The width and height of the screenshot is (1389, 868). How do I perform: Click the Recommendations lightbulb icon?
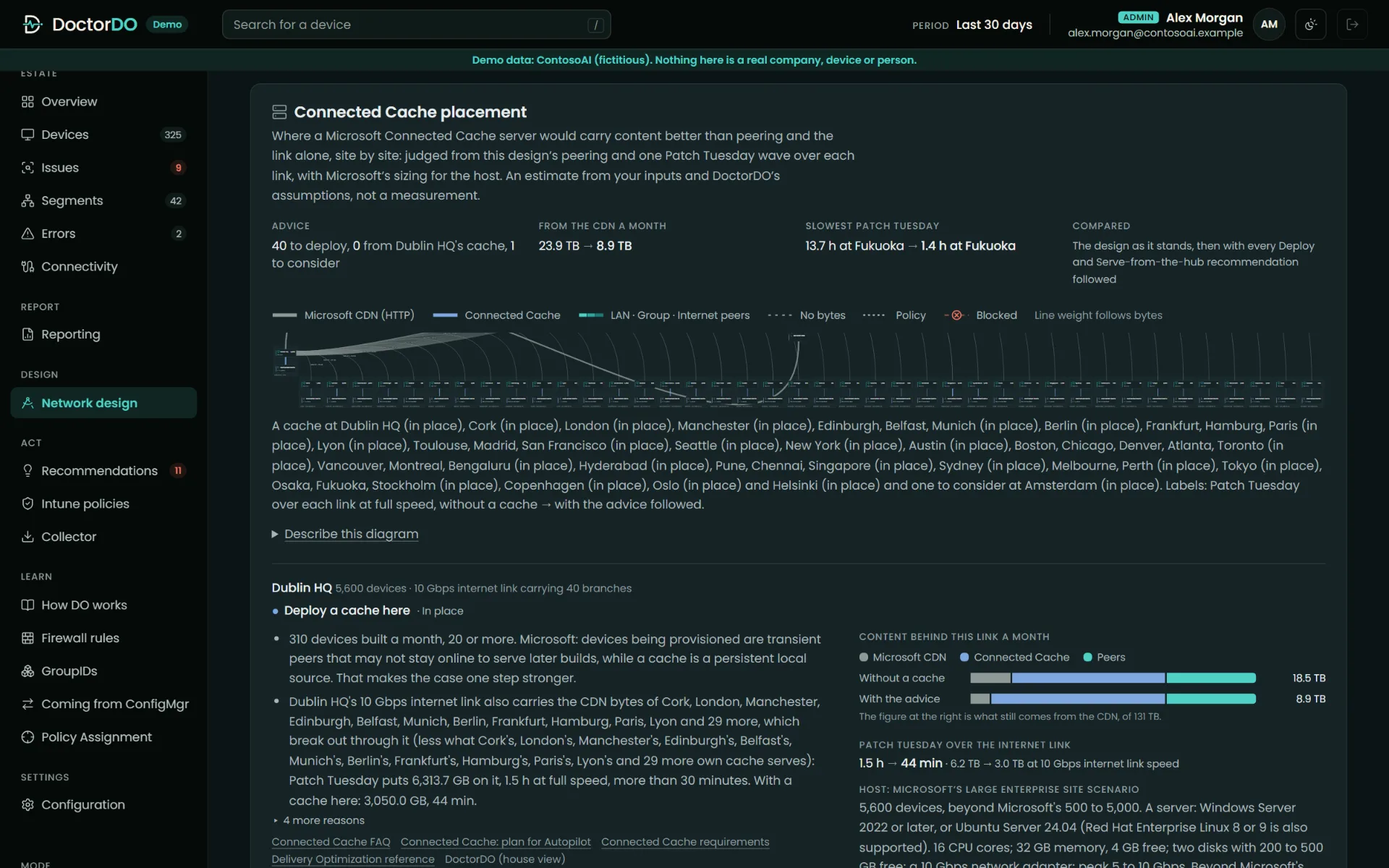pos(27,471)
